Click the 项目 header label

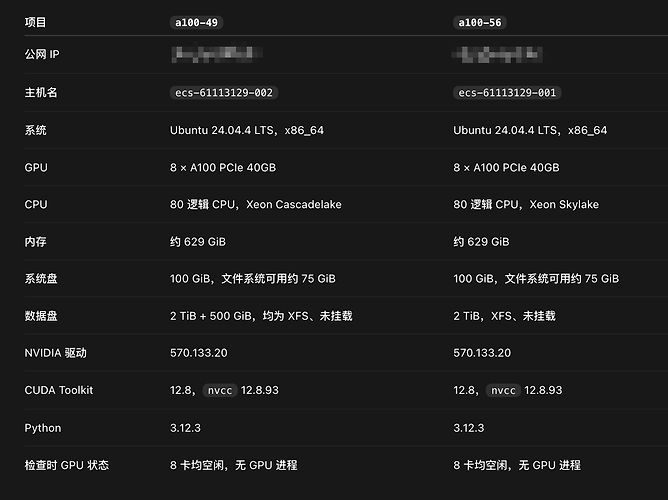click(x=35, y=22)
